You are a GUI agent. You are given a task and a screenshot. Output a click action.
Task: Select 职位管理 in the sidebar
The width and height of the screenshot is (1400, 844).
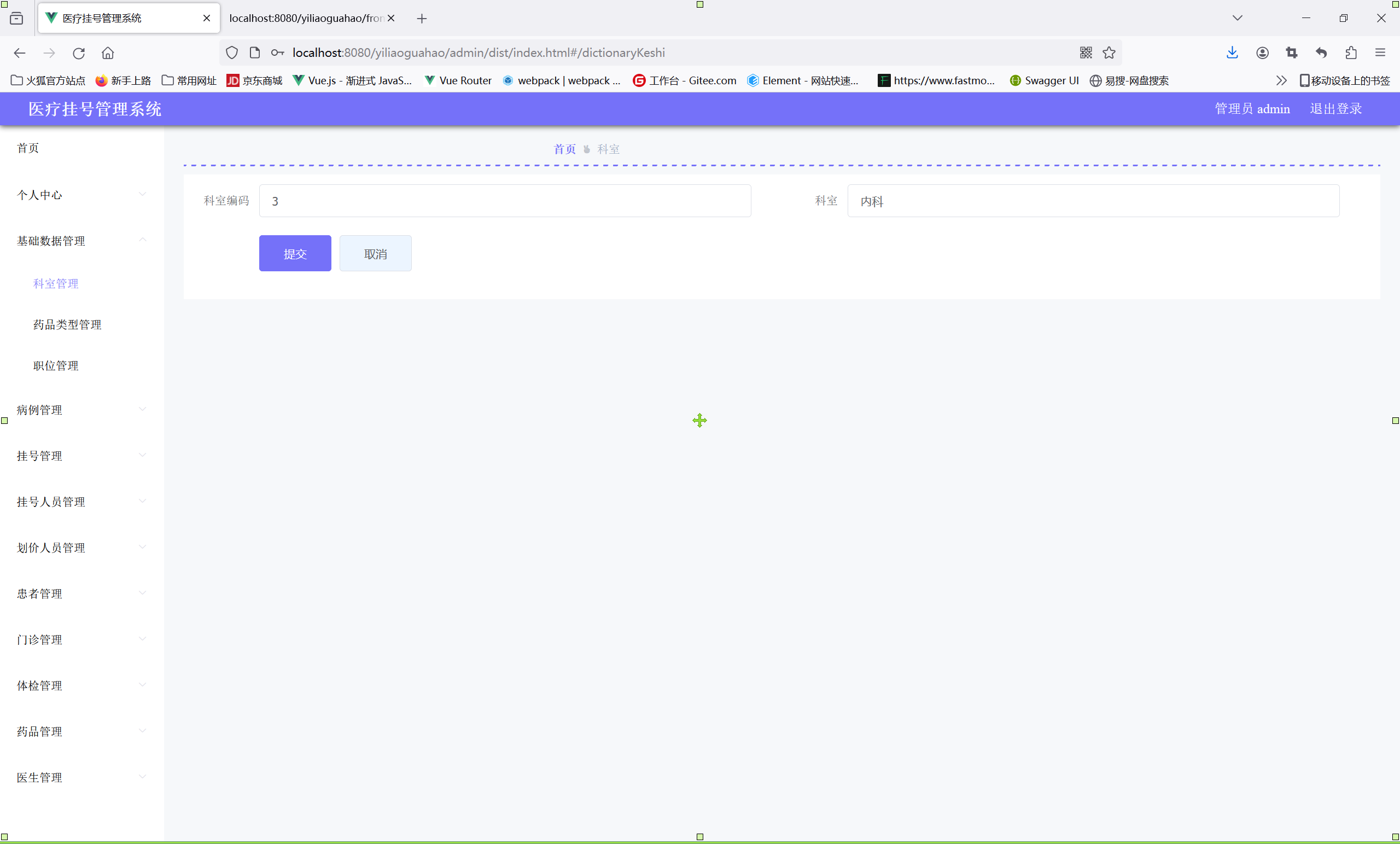click(56, 365)
